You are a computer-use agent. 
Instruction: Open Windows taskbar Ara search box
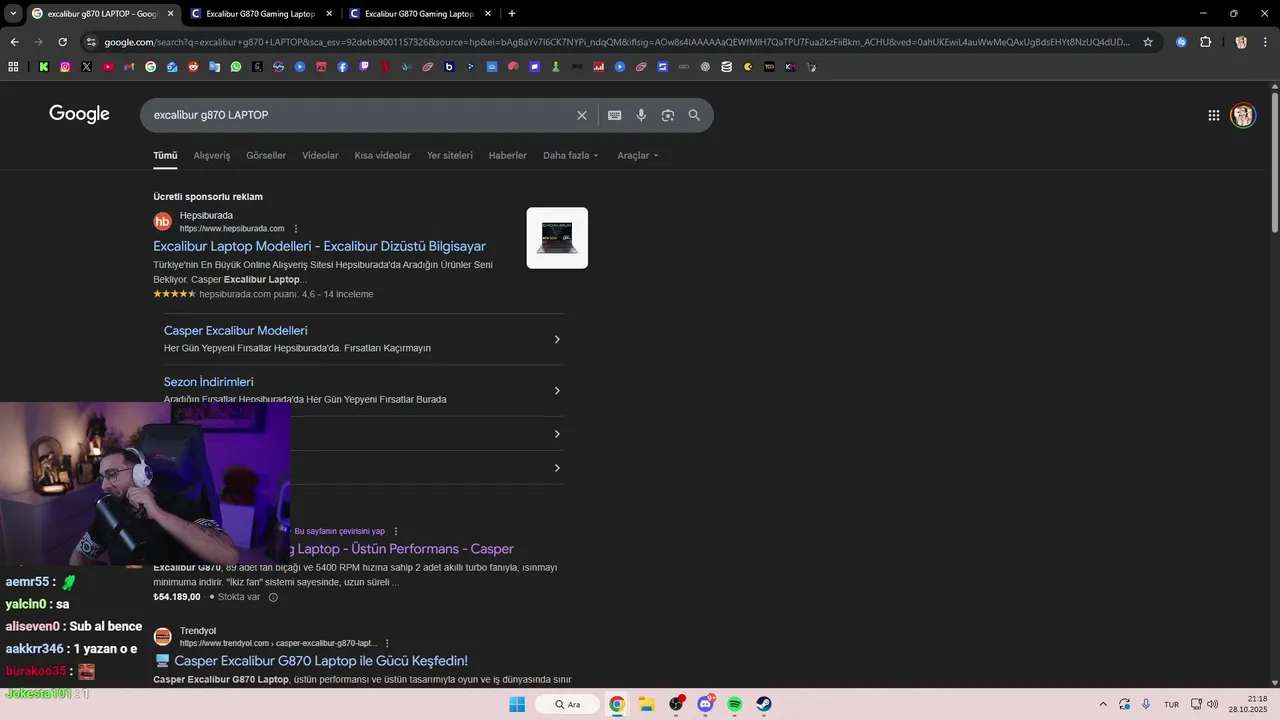tap(567, 704)
